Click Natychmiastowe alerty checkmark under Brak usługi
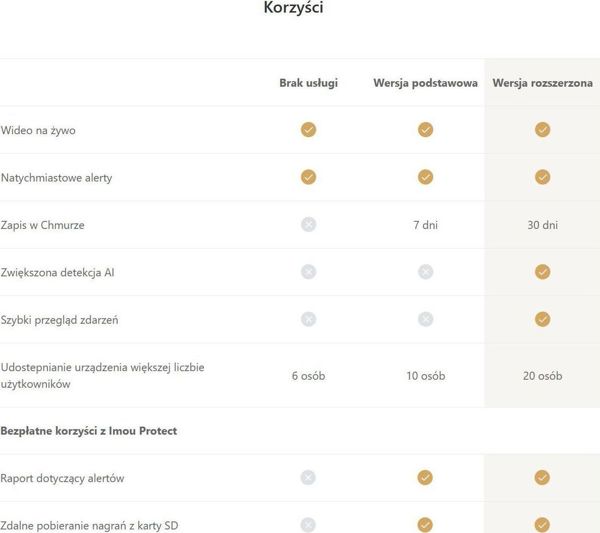The image size is (600, 533). 308,177
